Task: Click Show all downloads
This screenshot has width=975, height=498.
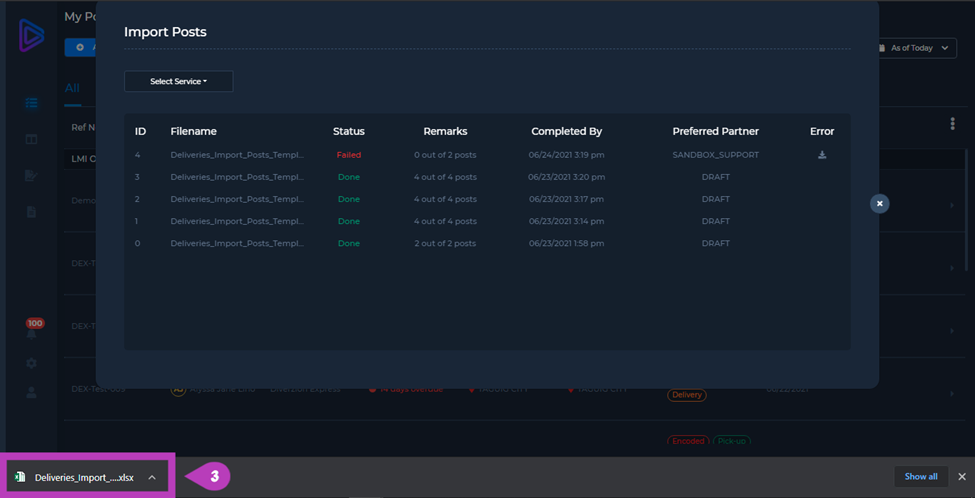Action: tap(921, 477)
